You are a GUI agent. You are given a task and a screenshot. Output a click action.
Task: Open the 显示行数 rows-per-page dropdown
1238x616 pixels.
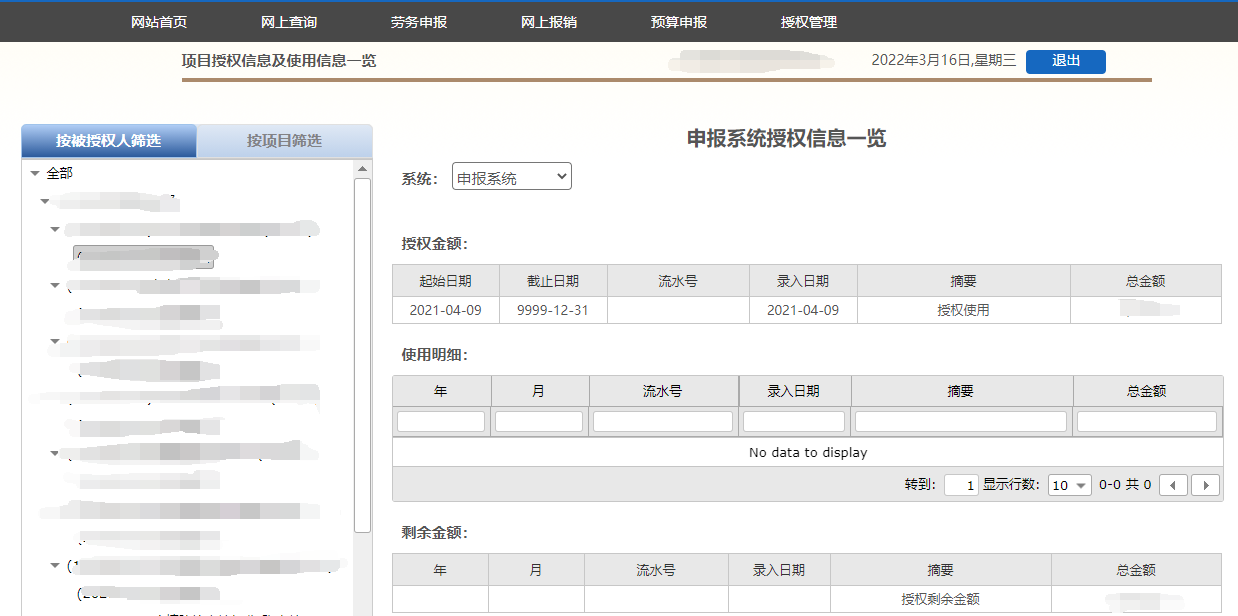(x=1069, y=485)
